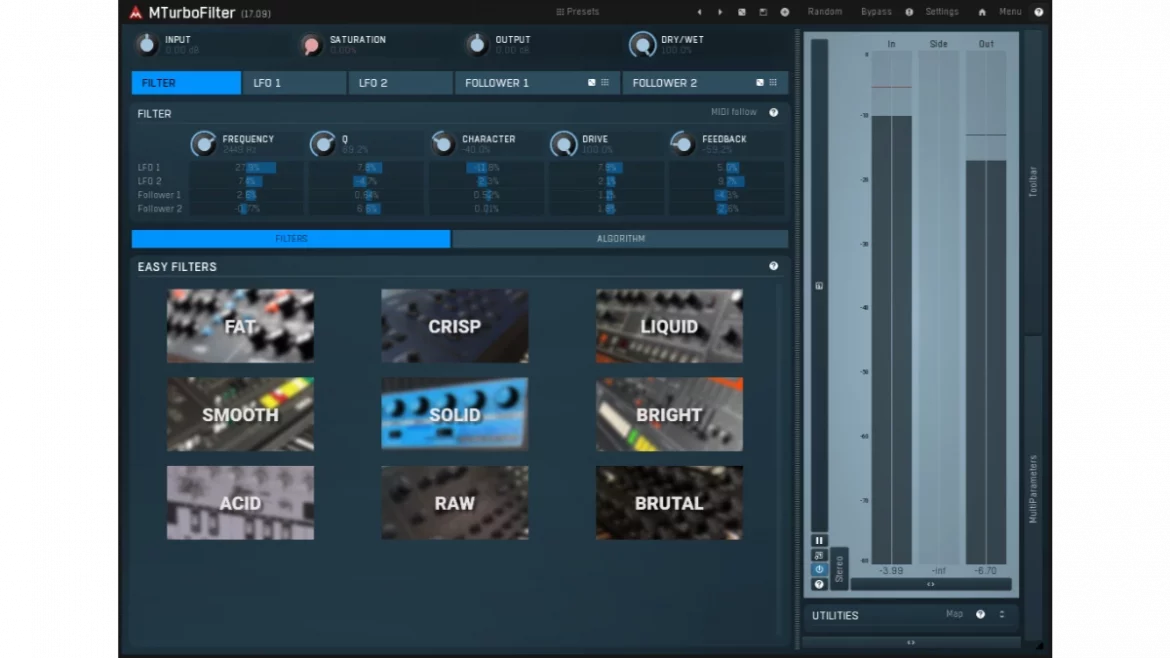Load the next preset arrow
The height and width of the screenshot is (658, 1170).
pos(720,12)
